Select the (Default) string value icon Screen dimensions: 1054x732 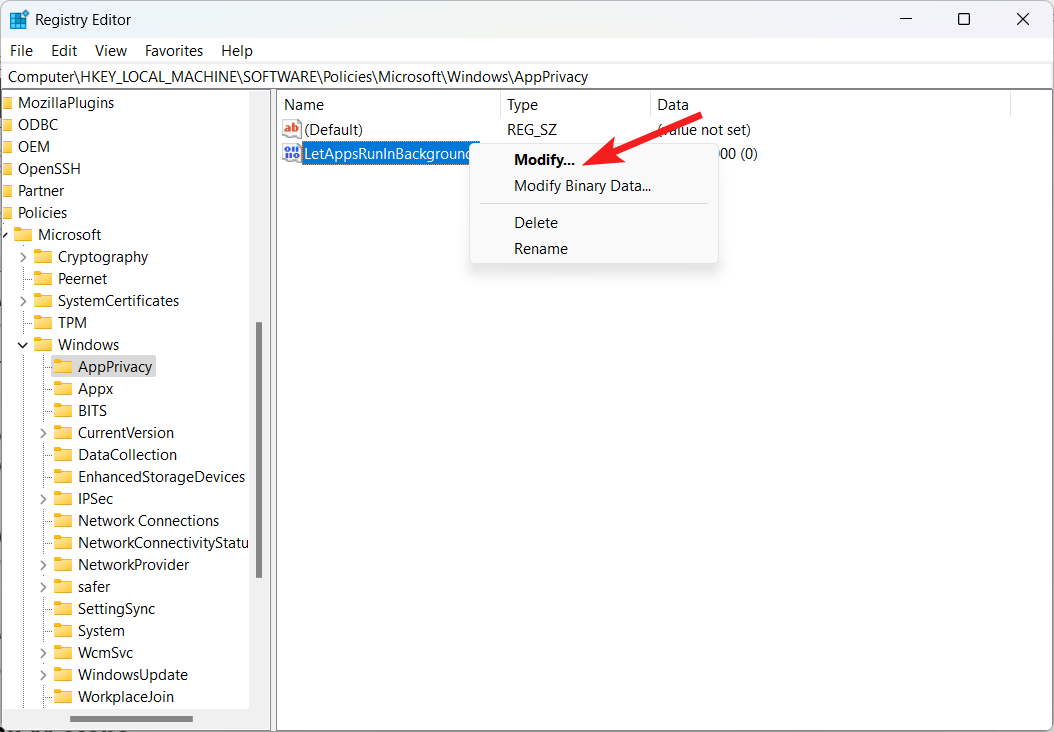[x=292, y=129]
